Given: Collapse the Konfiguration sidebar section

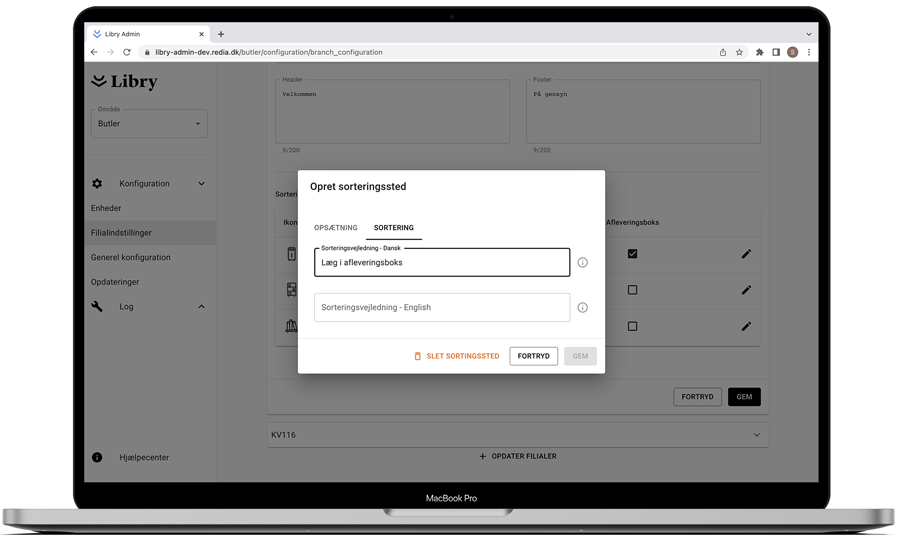Looking at the screenshot, I should pyautogui.click(x=201, y=184).
